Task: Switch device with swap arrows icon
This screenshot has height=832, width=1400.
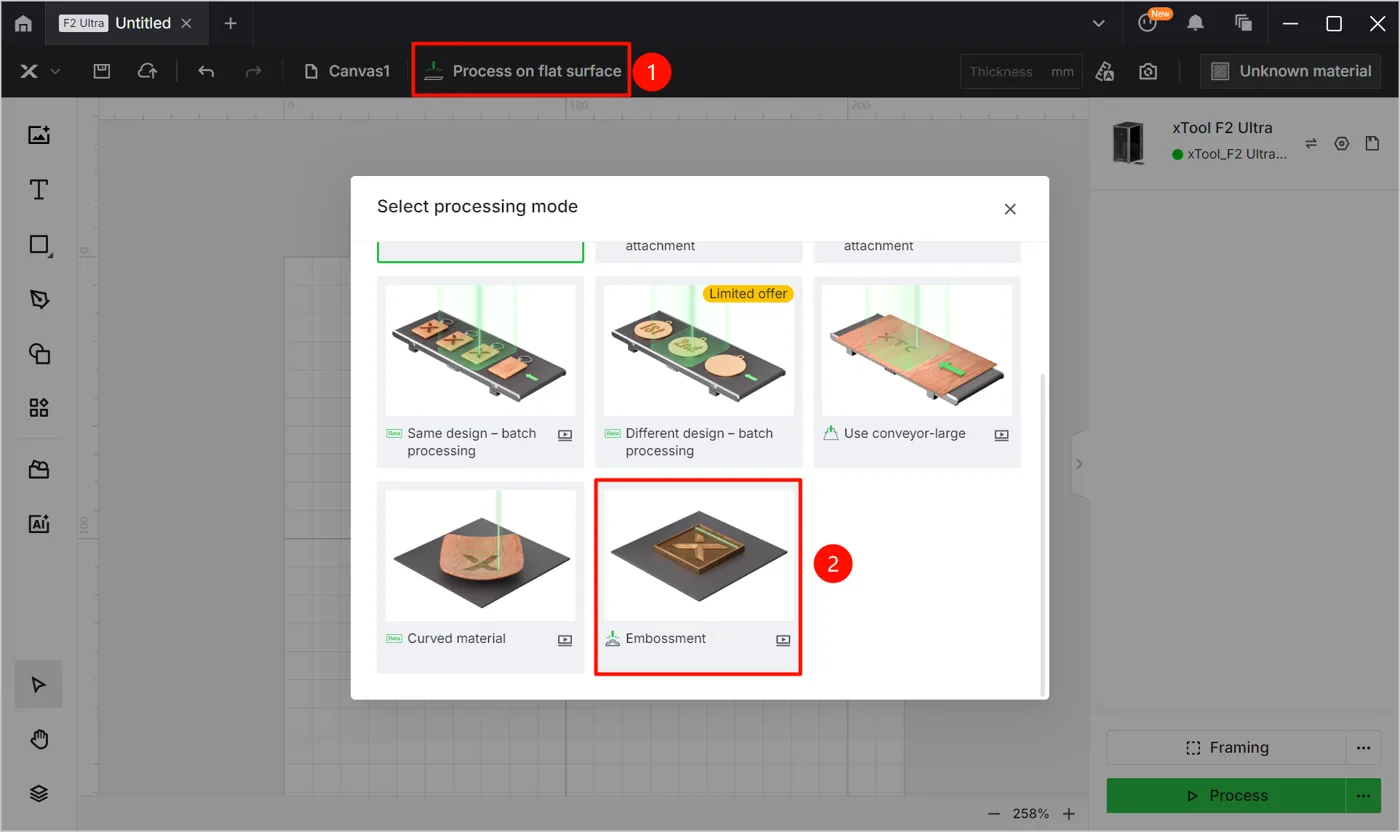Action: (x=1311, y=144)
